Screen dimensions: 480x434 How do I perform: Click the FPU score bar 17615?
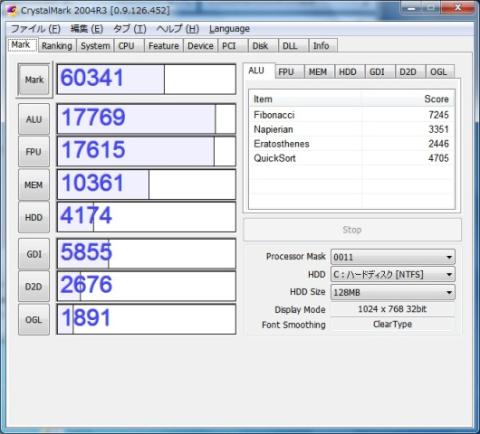coord(146,151)
